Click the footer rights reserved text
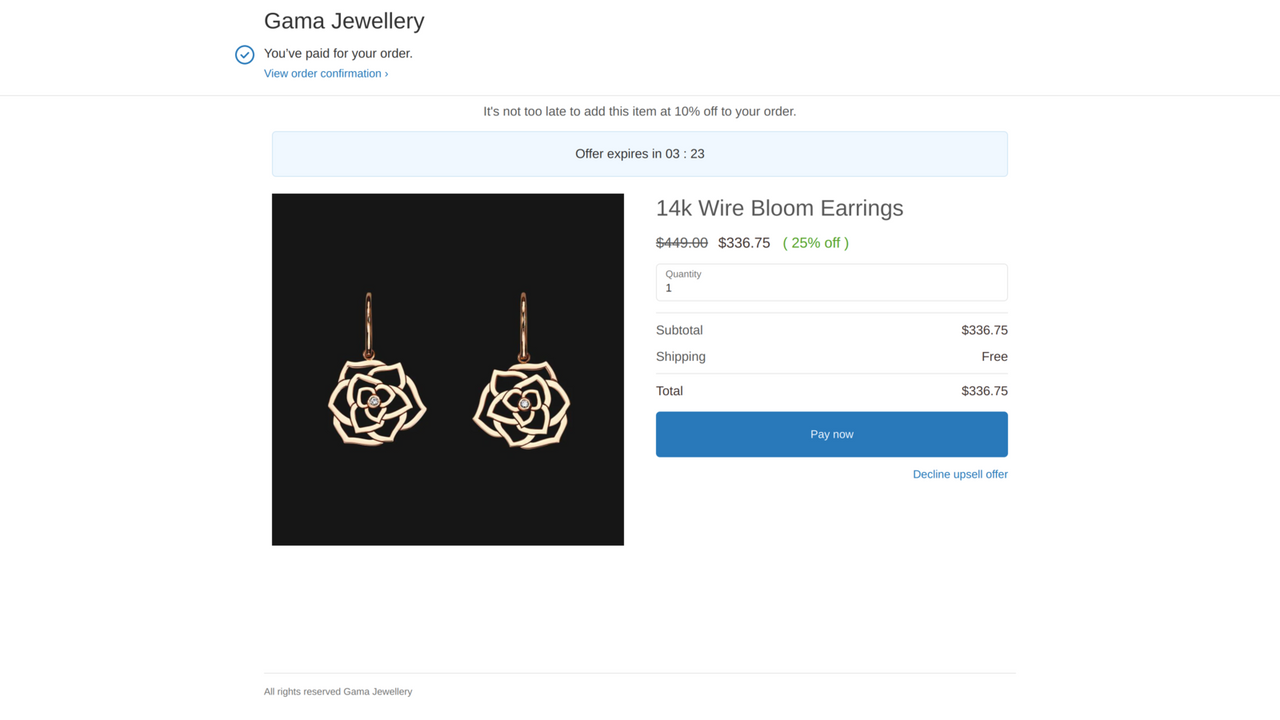The width and height of the screenshot is (1280, 720). pos(338,691)
